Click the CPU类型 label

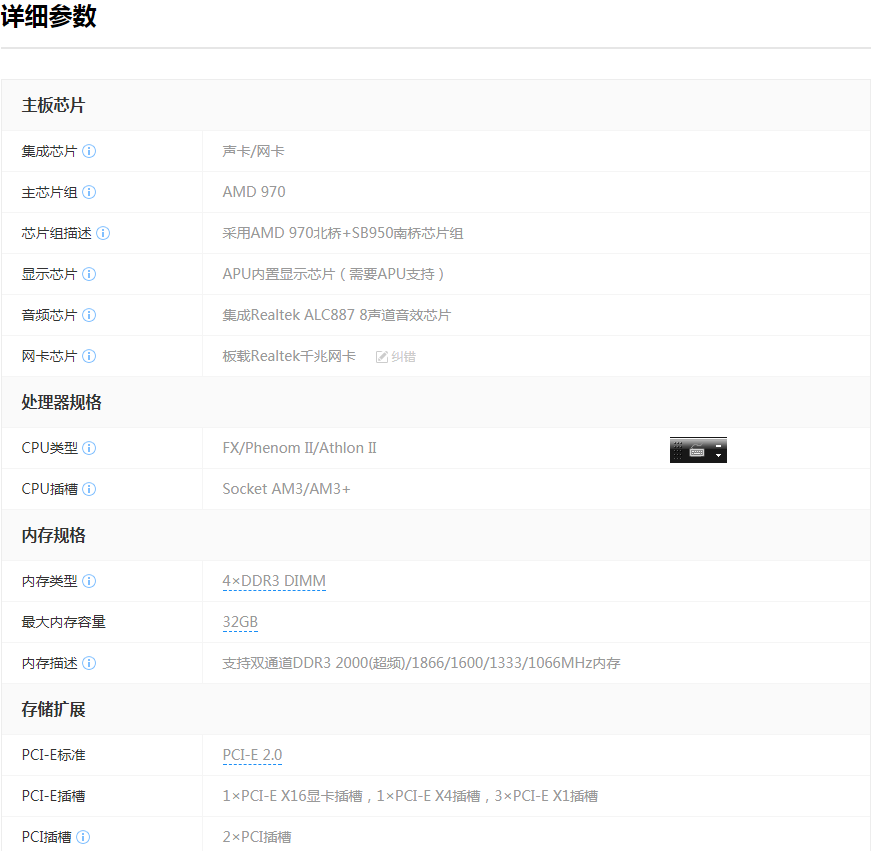[x=49, y=448]
